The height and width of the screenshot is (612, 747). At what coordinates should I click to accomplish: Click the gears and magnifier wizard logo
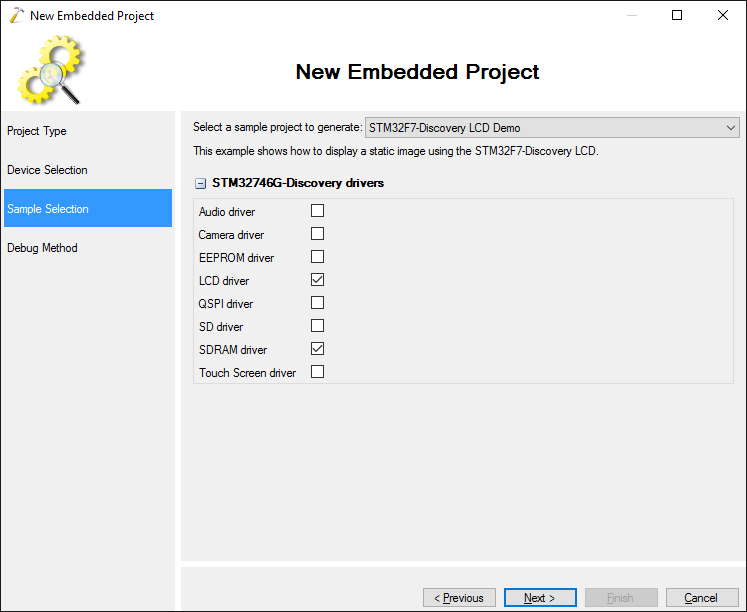click(x=51, y=70)
